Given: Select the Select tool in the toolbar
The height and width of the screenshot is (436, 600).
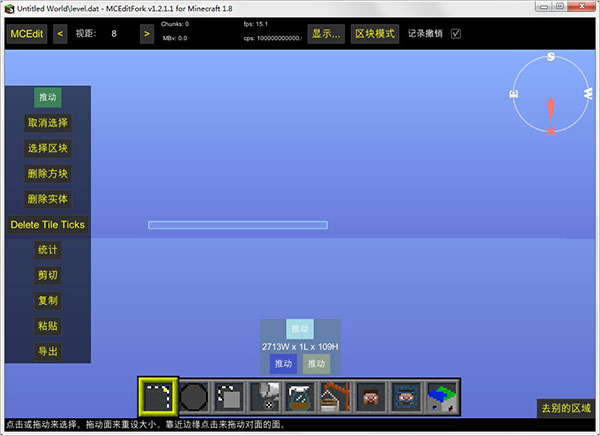Looking at the screenshot, I should point(158,397).
